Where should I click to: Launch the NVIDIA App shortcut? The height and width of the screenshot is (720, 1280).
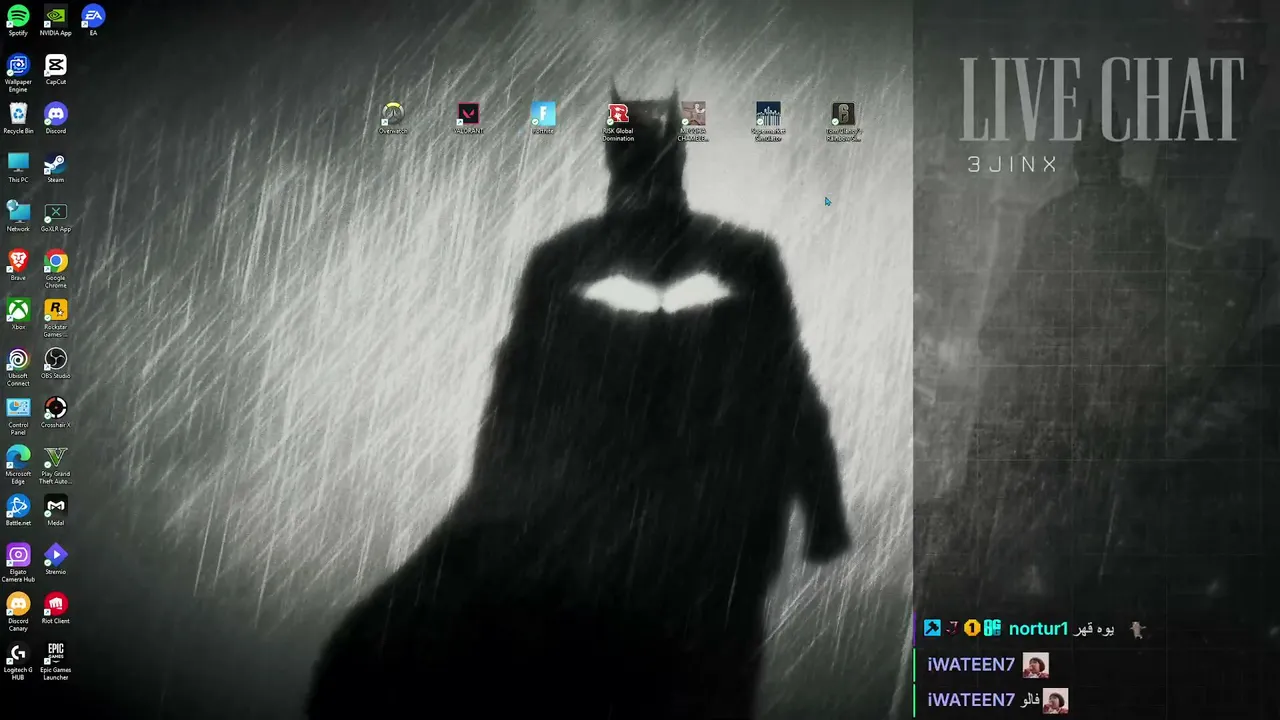(x=56, y=20)
